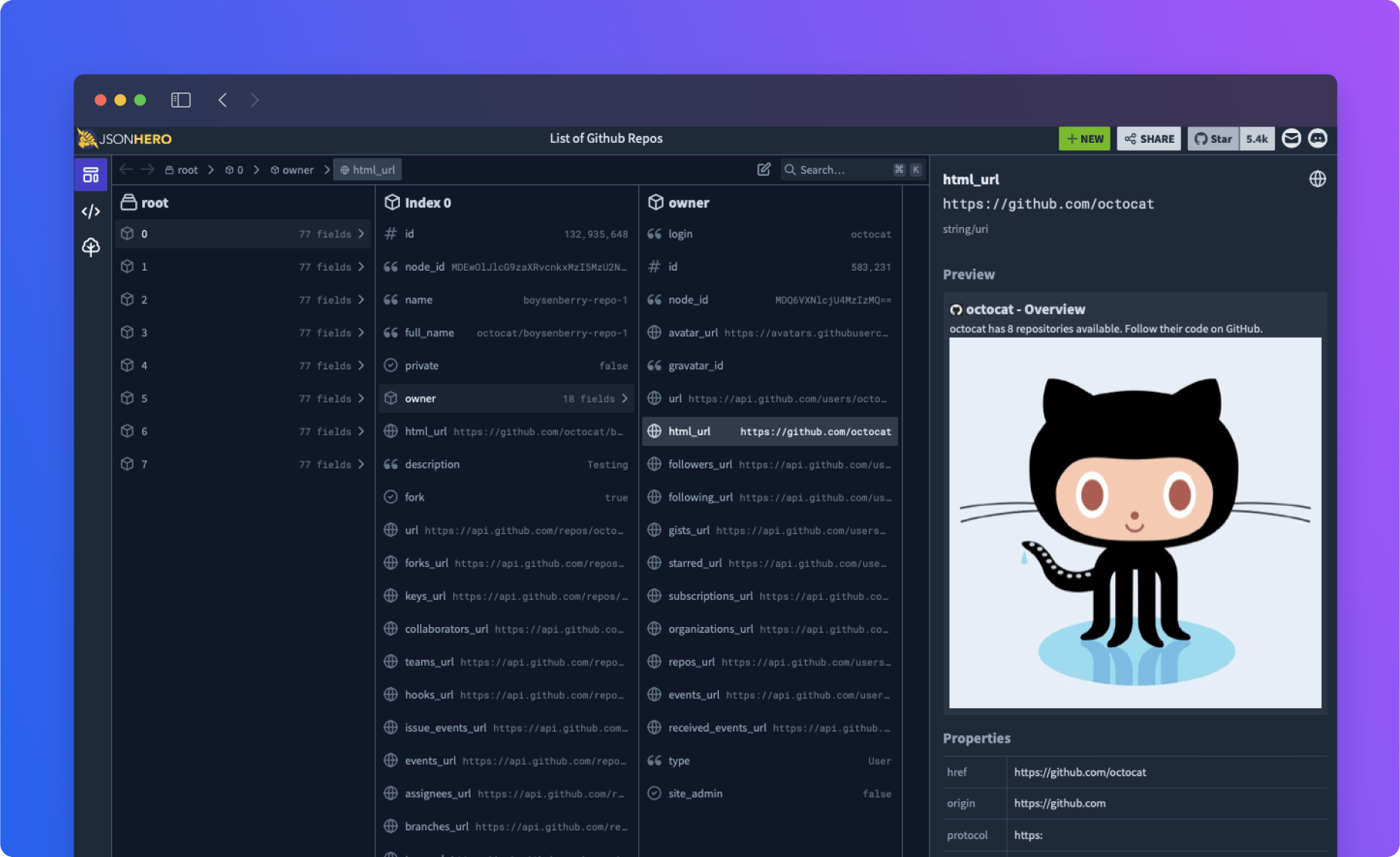Select gists_url row in owner
This screenshot has height=857, width=1400.
770,531
